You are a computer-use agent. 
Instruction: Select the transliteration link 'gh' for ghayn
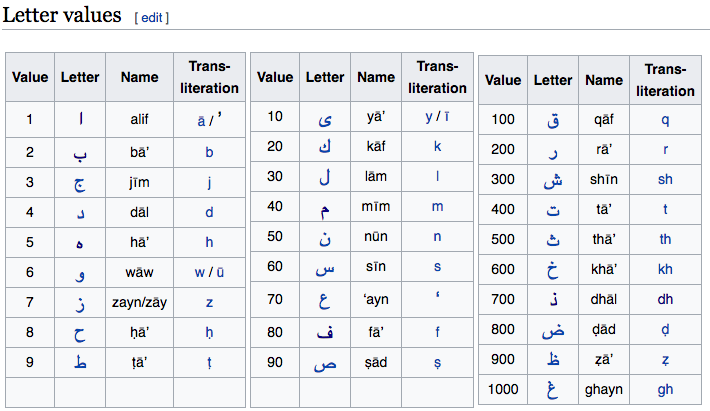click(x=665, y=389)
